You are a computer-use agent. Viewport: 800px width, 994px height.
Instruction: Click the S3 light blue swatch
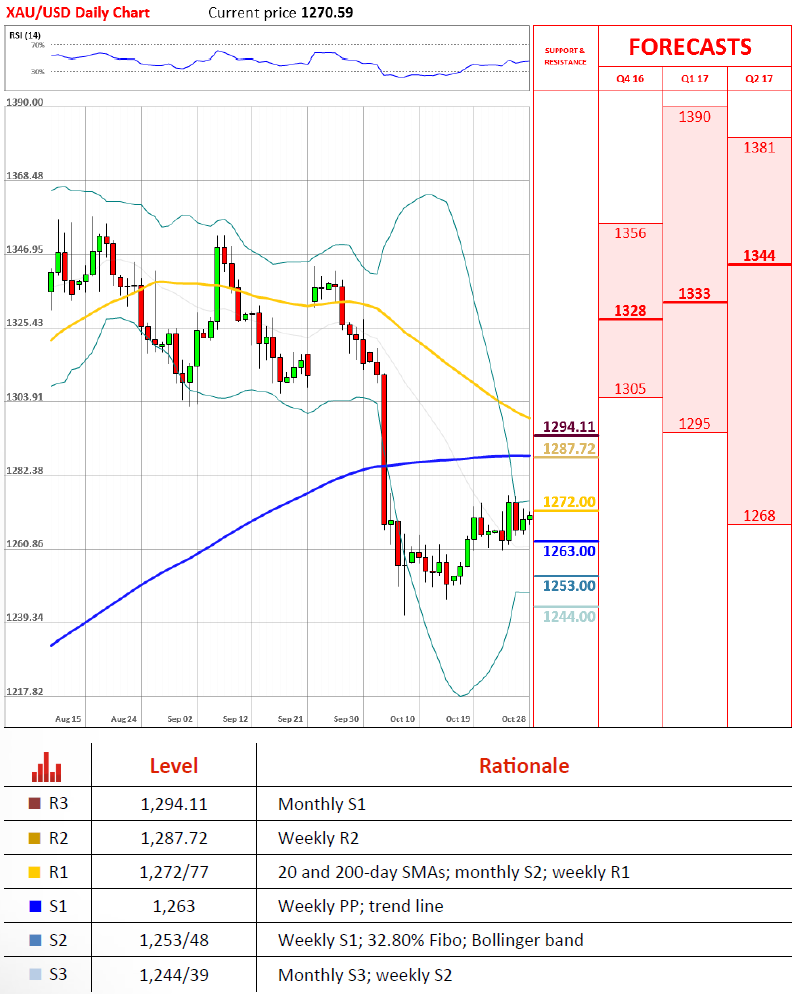pos(35,974)
